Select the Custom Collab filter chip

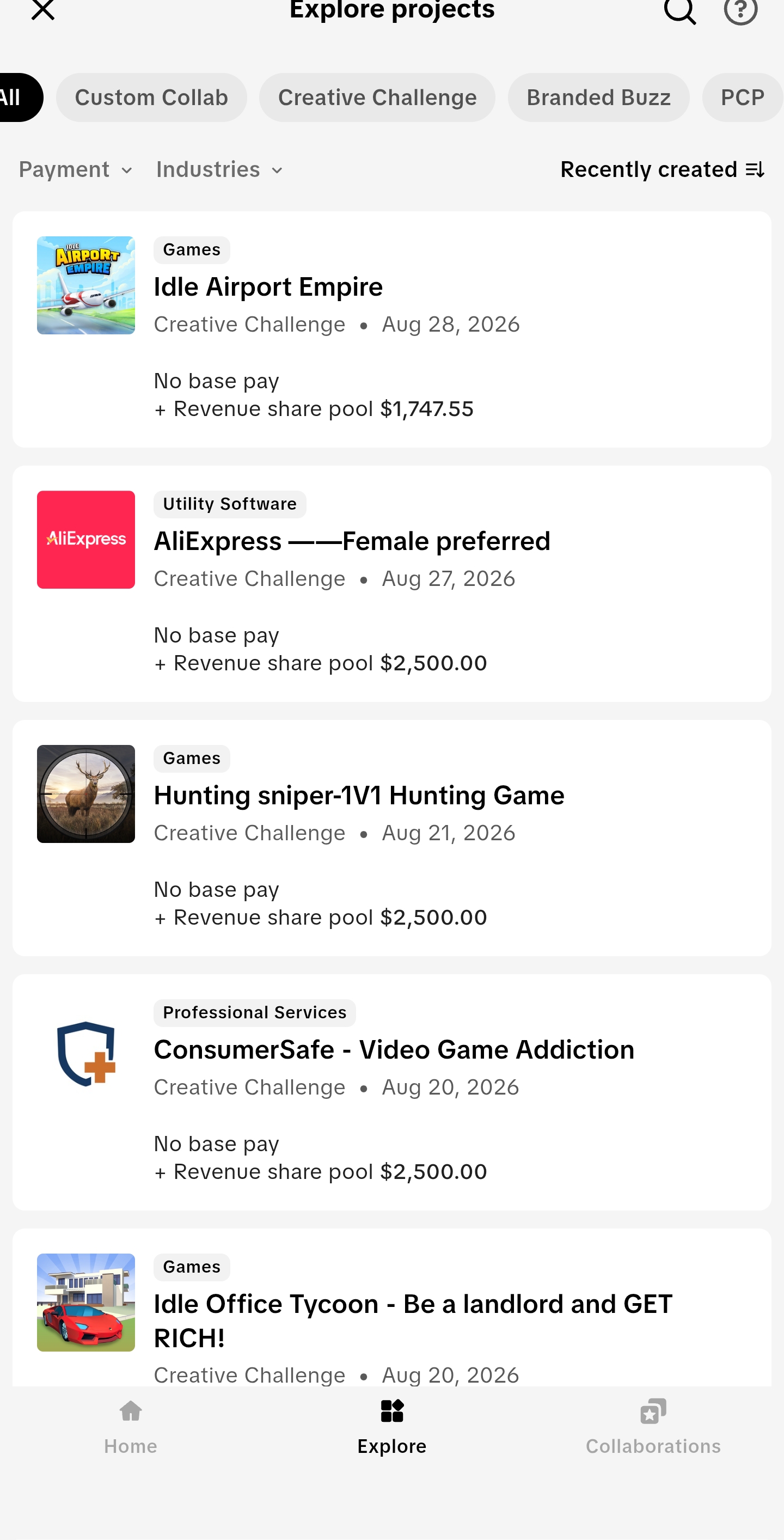151,97
